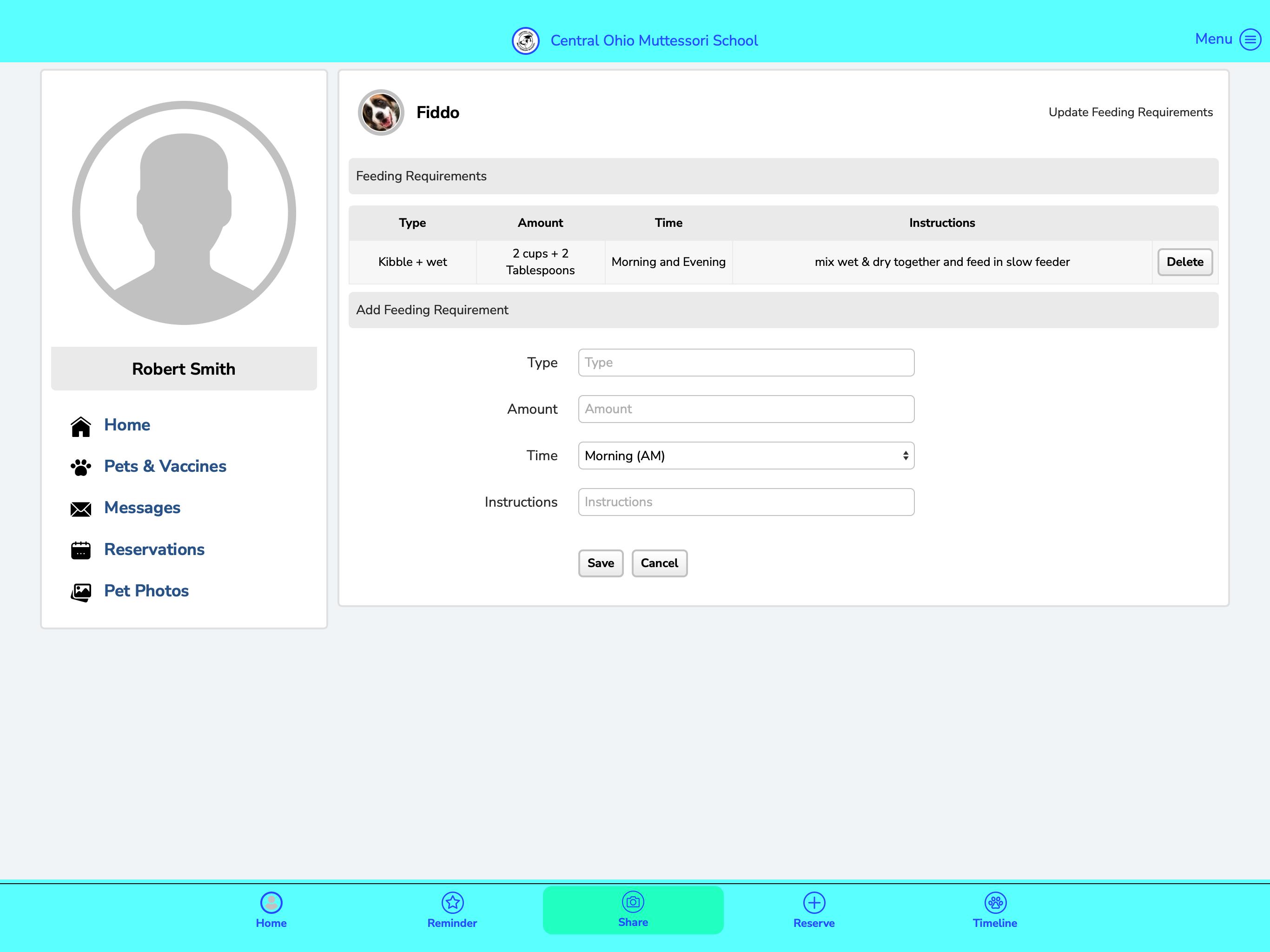The image size is (1270, 952).
Task: Click the 2 cups + 2 Tablespoons cell
Action: [540, 262]
